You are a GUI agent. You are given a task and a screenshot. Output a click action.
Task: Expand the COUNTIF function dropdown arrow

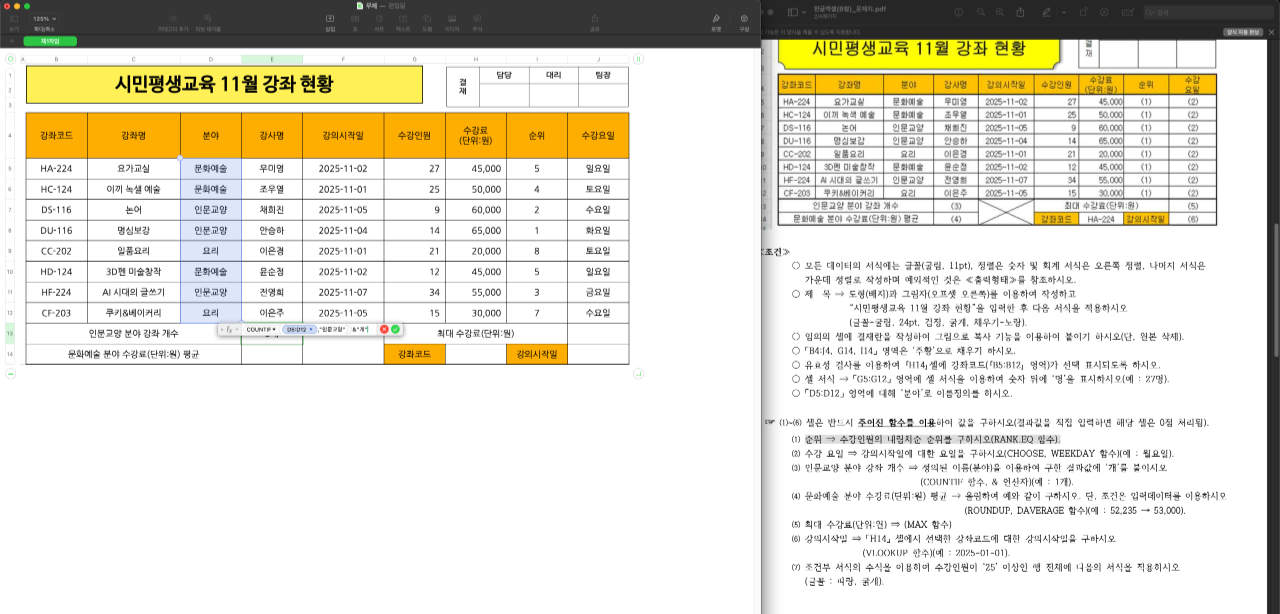coord(274,329)
